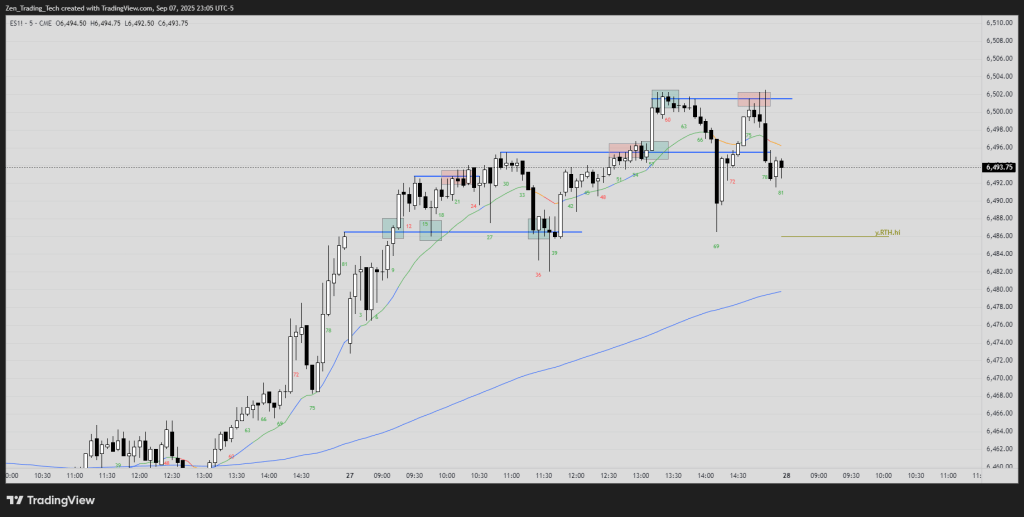Click the green bar count number 81
This screenshot has width=1024, height=517.
click(780, 192)
